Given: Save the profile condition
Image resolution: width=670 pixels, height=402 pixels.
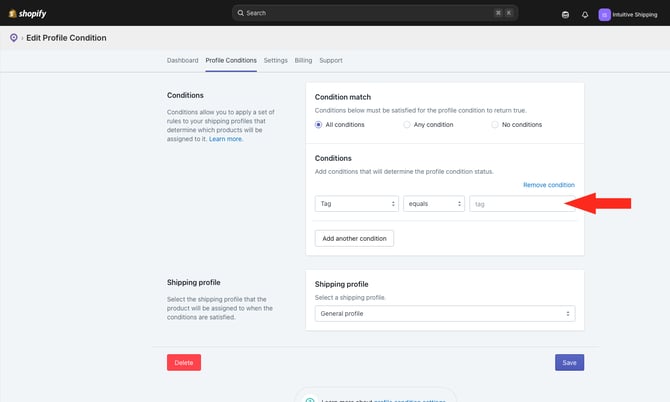Looking at the screenshot, I should [569, 363].
